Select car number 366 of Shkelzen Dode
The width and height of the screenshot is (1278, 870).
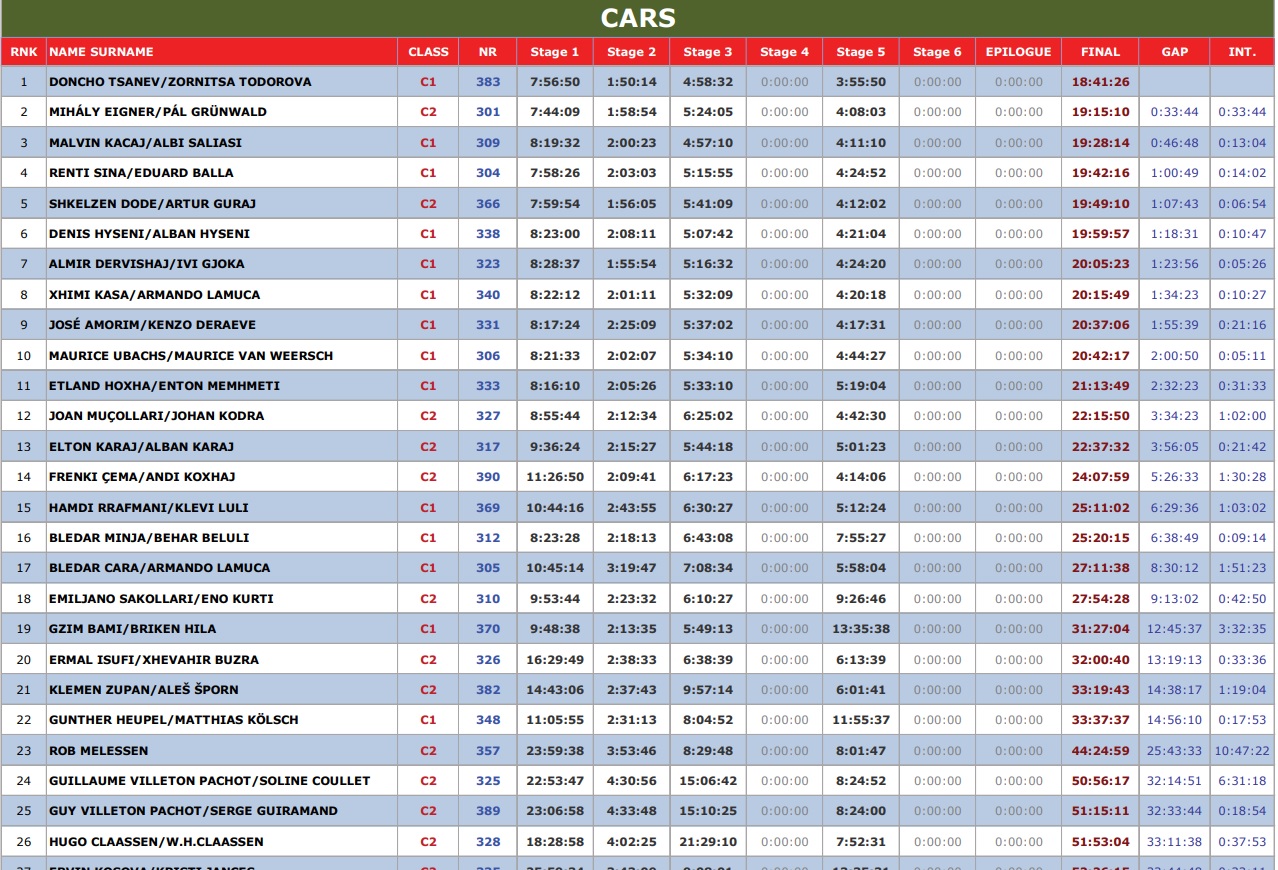(488, 204)
